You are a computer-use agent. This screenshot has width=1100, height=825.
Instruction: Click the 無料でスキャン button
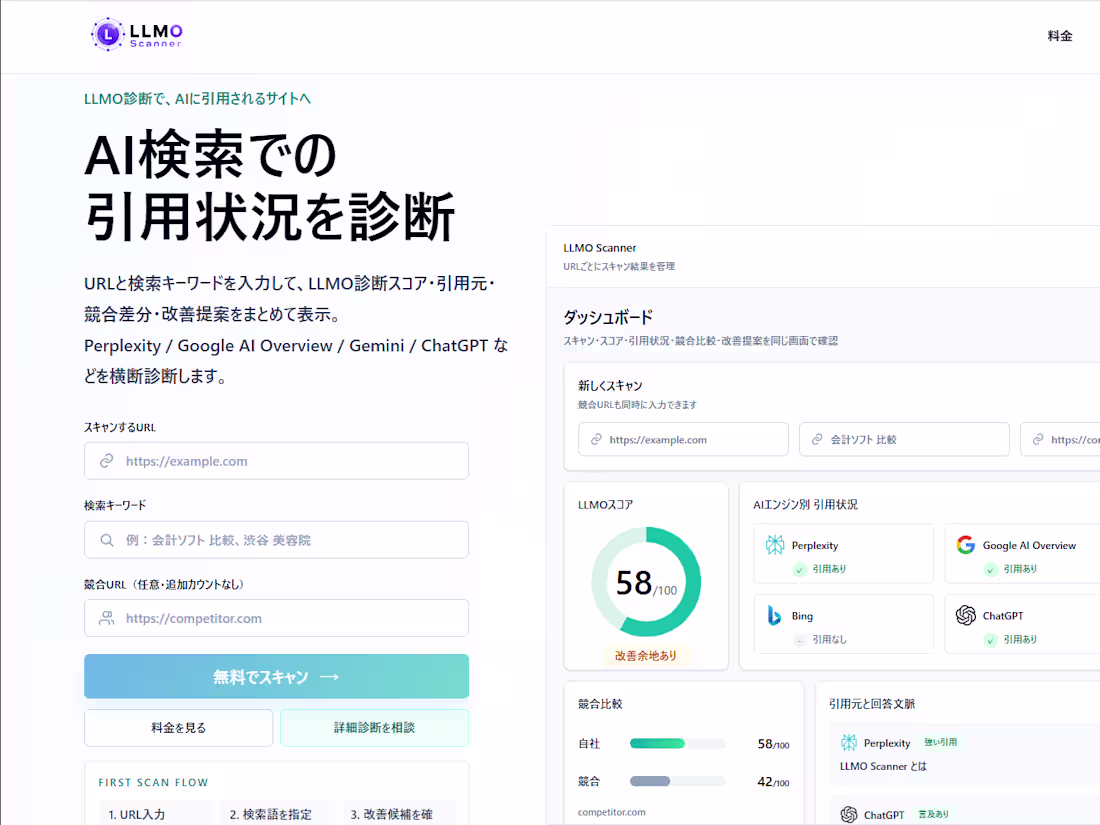coord(276,676)
